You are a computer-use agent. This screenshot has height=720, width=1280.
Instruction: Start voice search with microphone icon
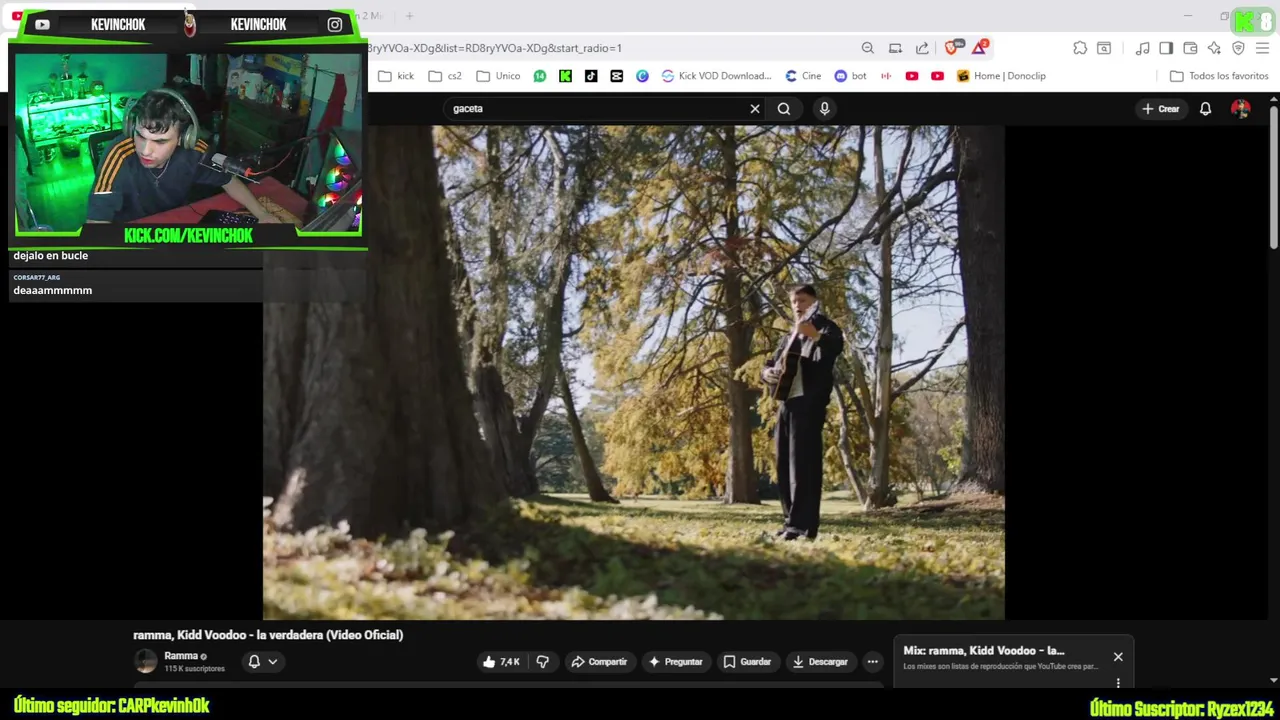pyautogui.click(x=824, y=108)
